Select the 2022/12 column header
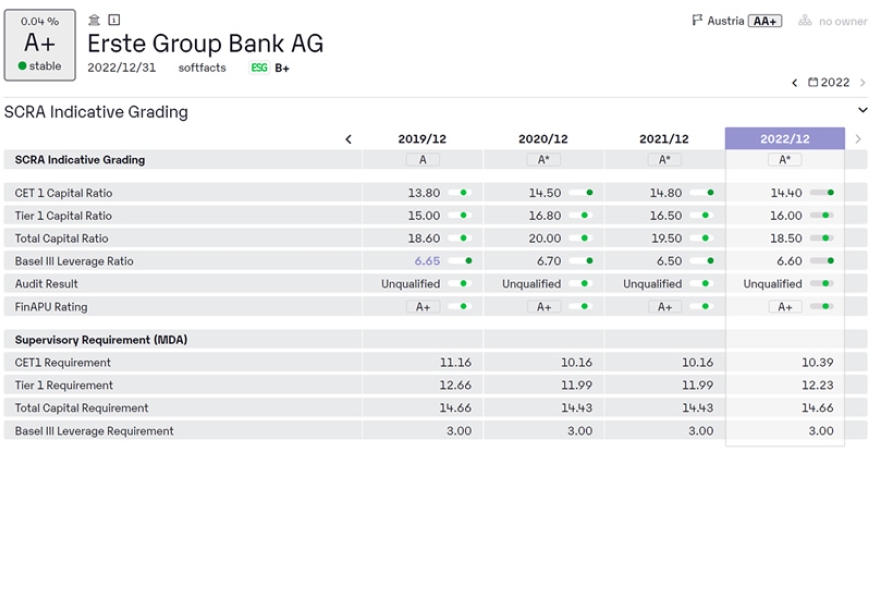Image resolution: width=880 pixels, height=610 pixels. click(x=785, y=139)
